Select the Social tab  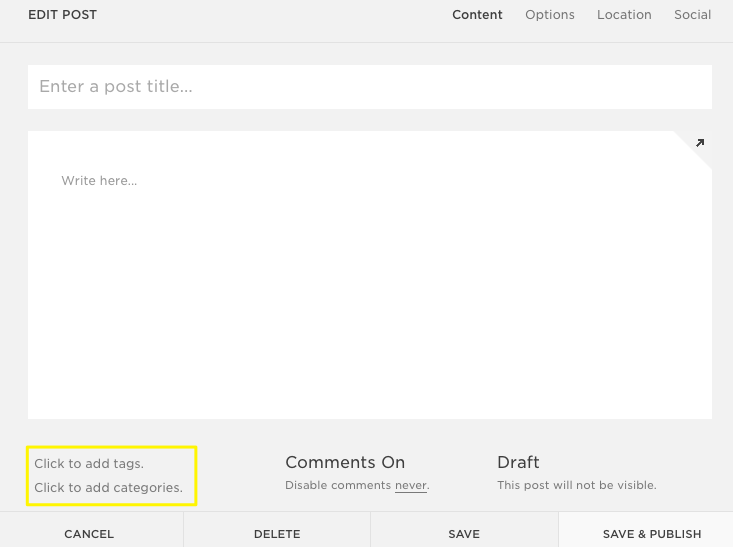pyautogui.click(x=692, y=15)
